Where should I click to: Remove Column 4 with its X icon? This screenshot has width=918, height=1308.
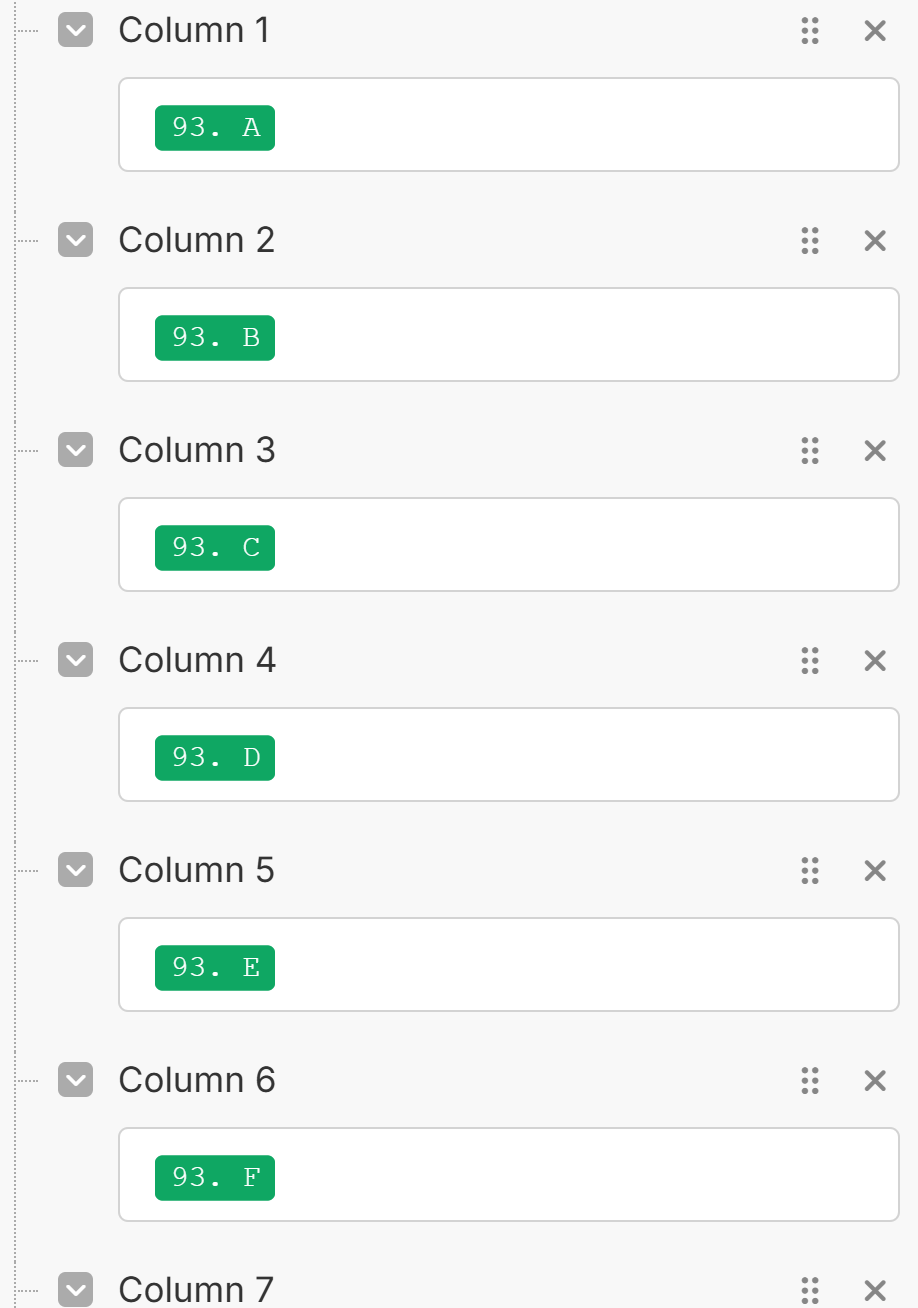pos(875,661)
